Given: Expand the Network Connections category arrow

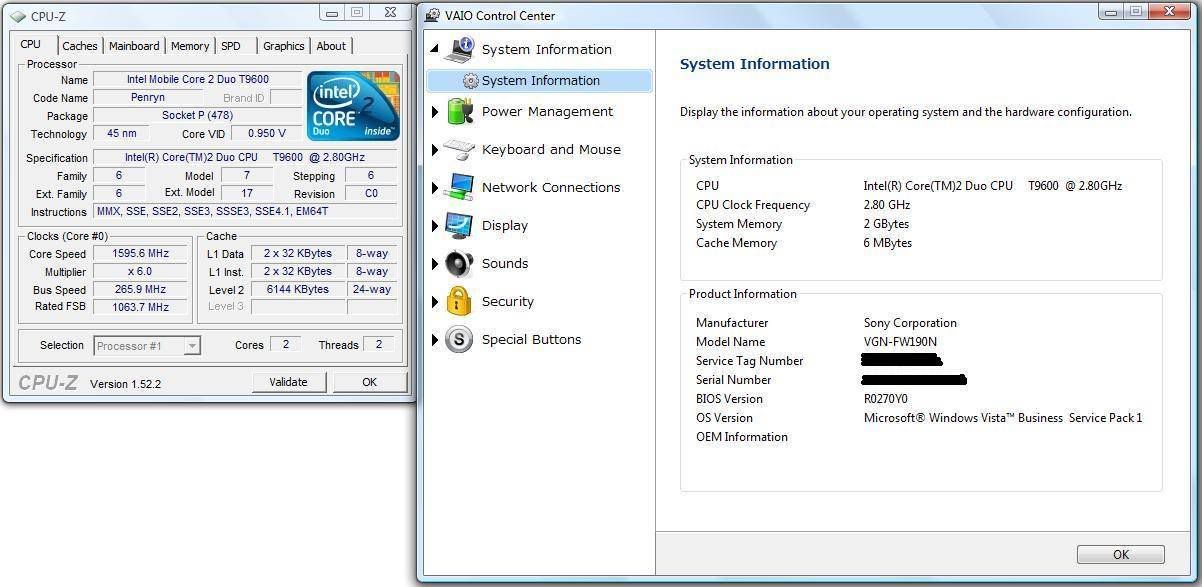Looking at the screenshot, I should point(435,188).
